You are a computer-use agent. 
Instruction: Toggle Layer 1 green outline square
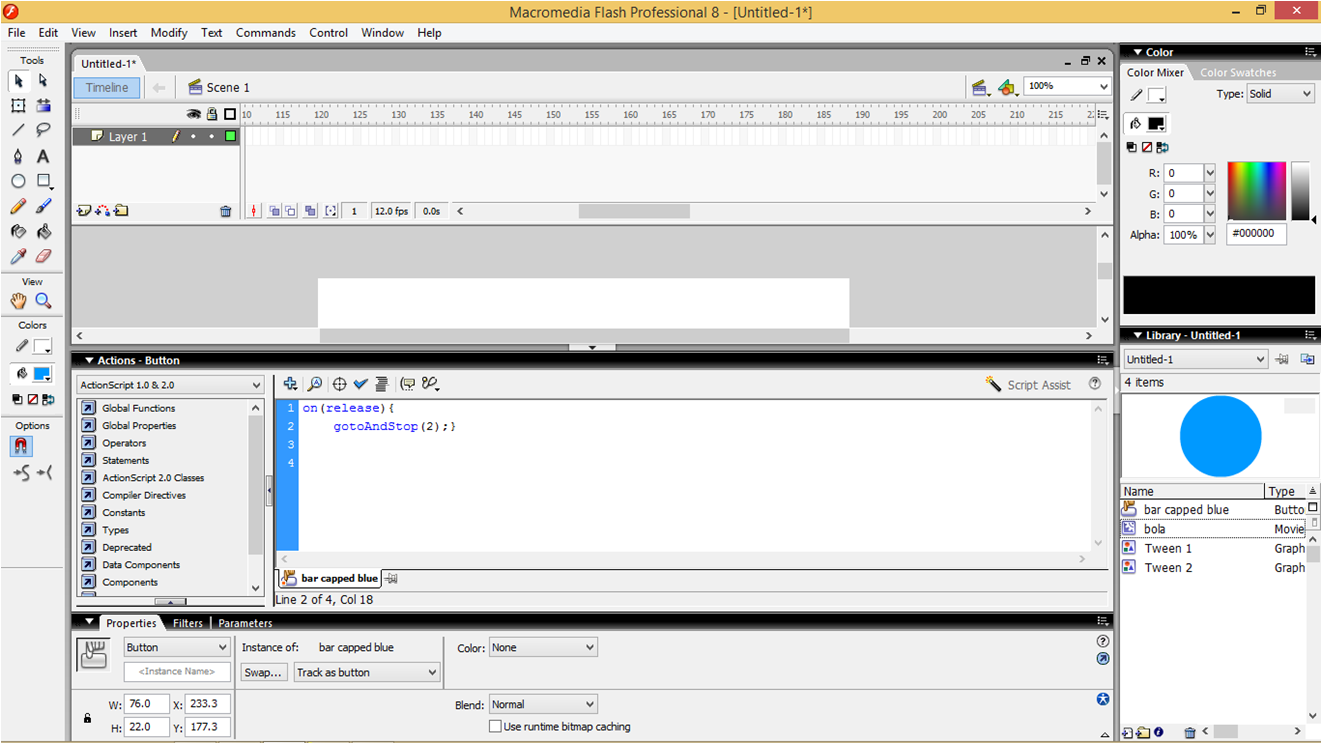pyautogui.click(x=230, y=137)
